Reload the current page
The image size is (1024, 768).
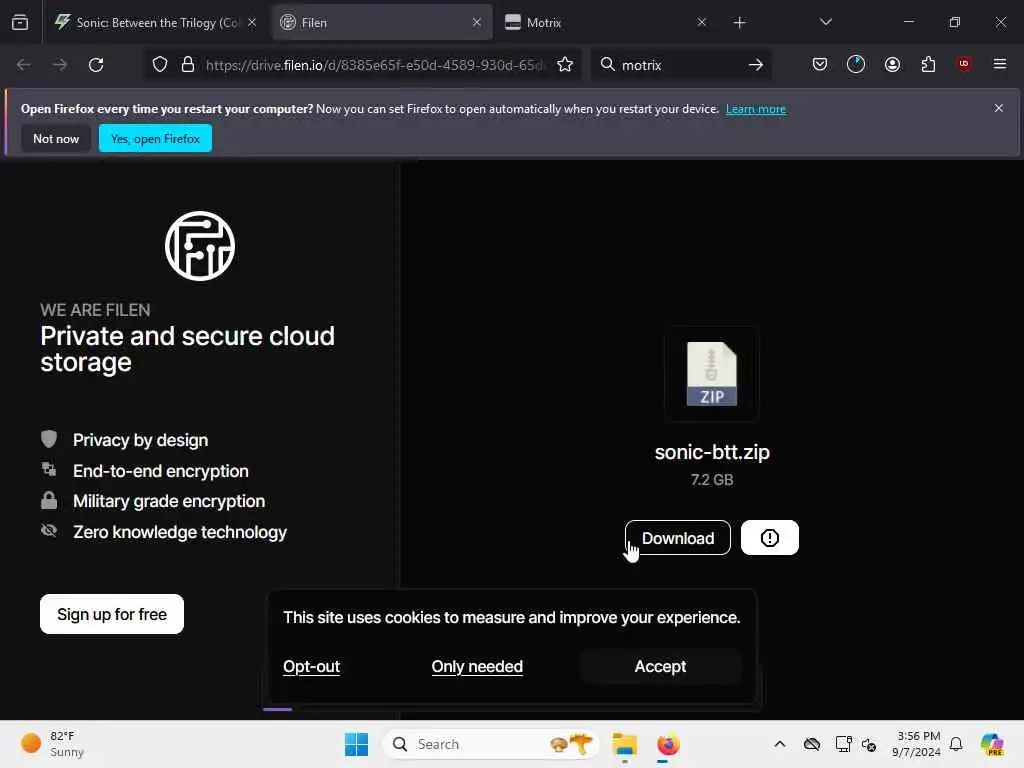(x=96, y=65)
